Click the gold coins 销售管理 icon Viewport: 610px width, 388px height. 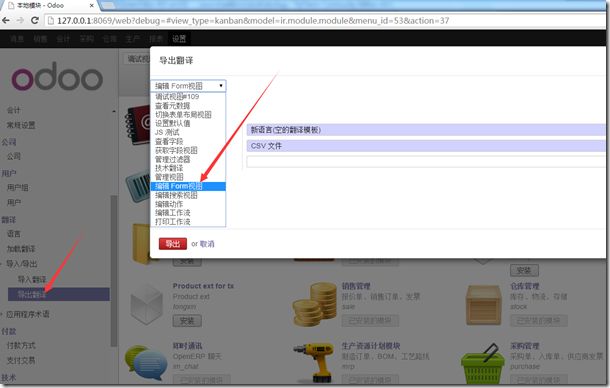[314, 304]
